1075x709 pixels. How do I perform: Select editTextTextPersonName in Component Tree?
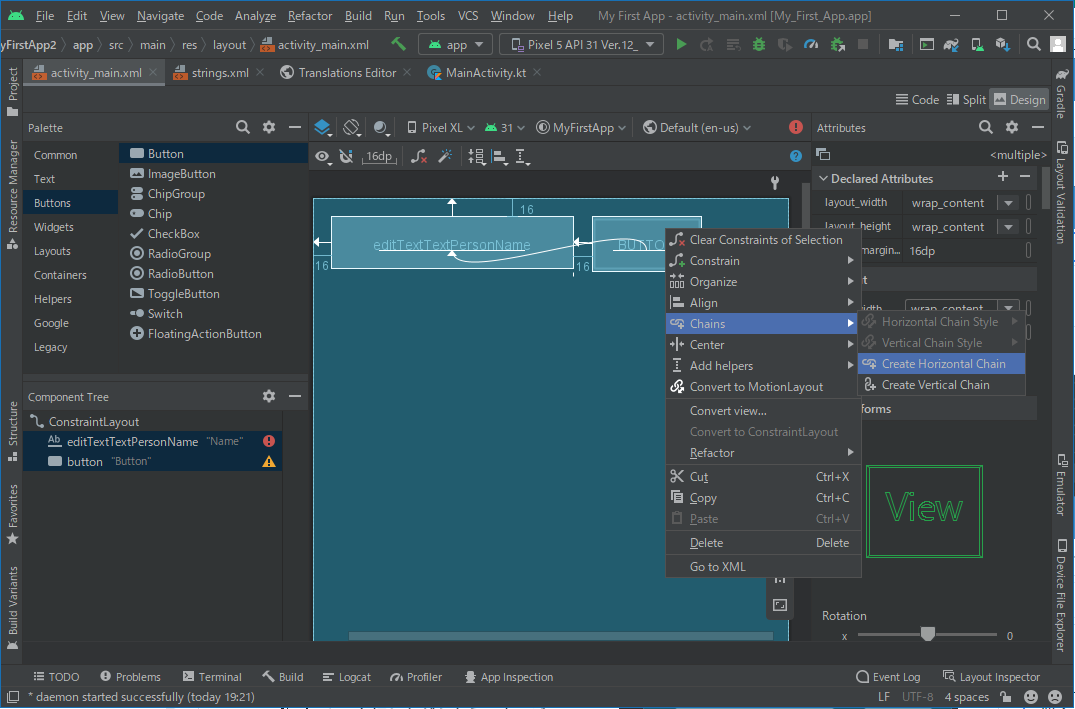[x=132, y=441]
